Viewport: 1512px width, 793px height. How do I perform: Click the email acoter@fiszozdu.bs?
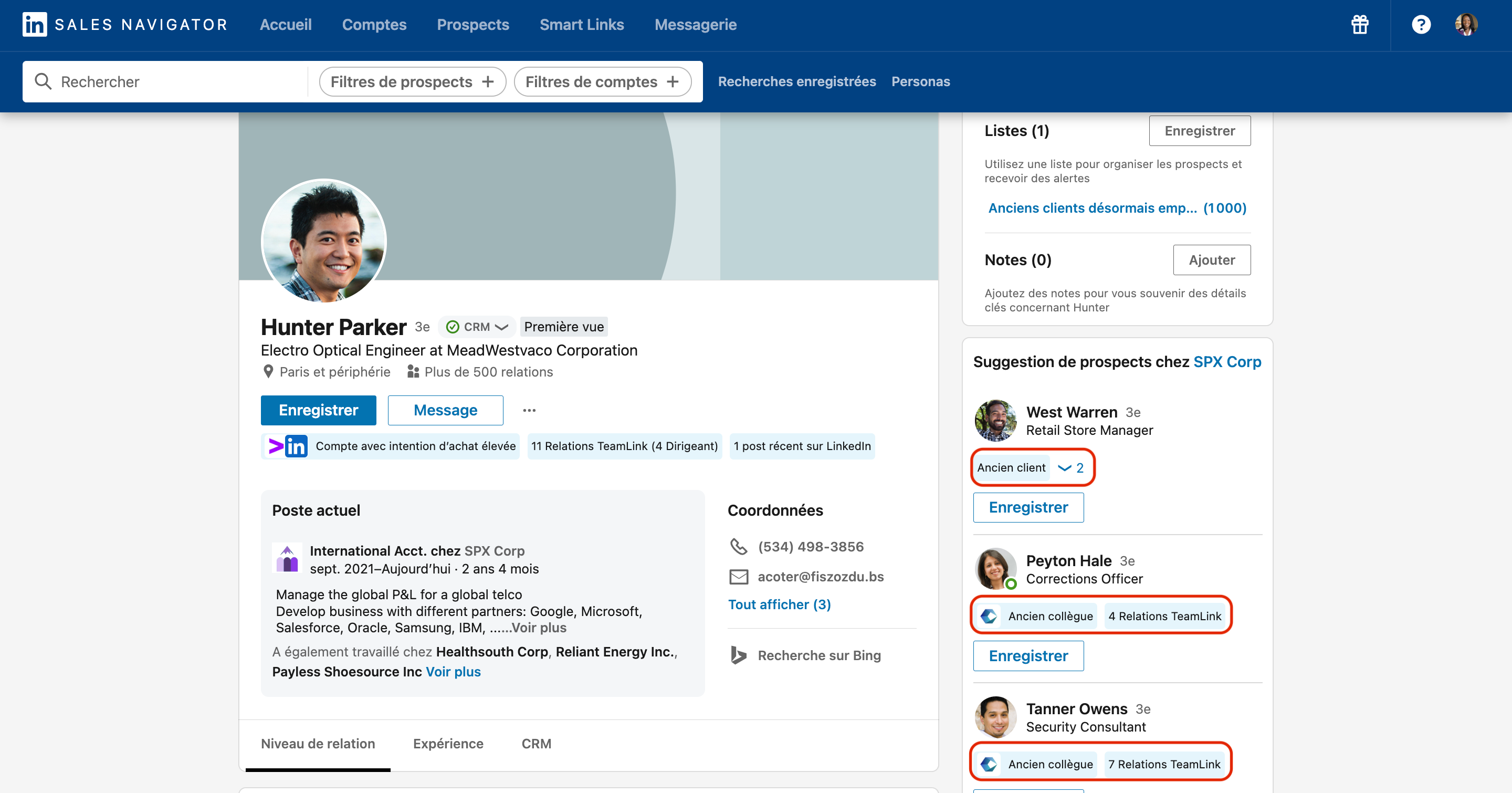click(820, 577)
